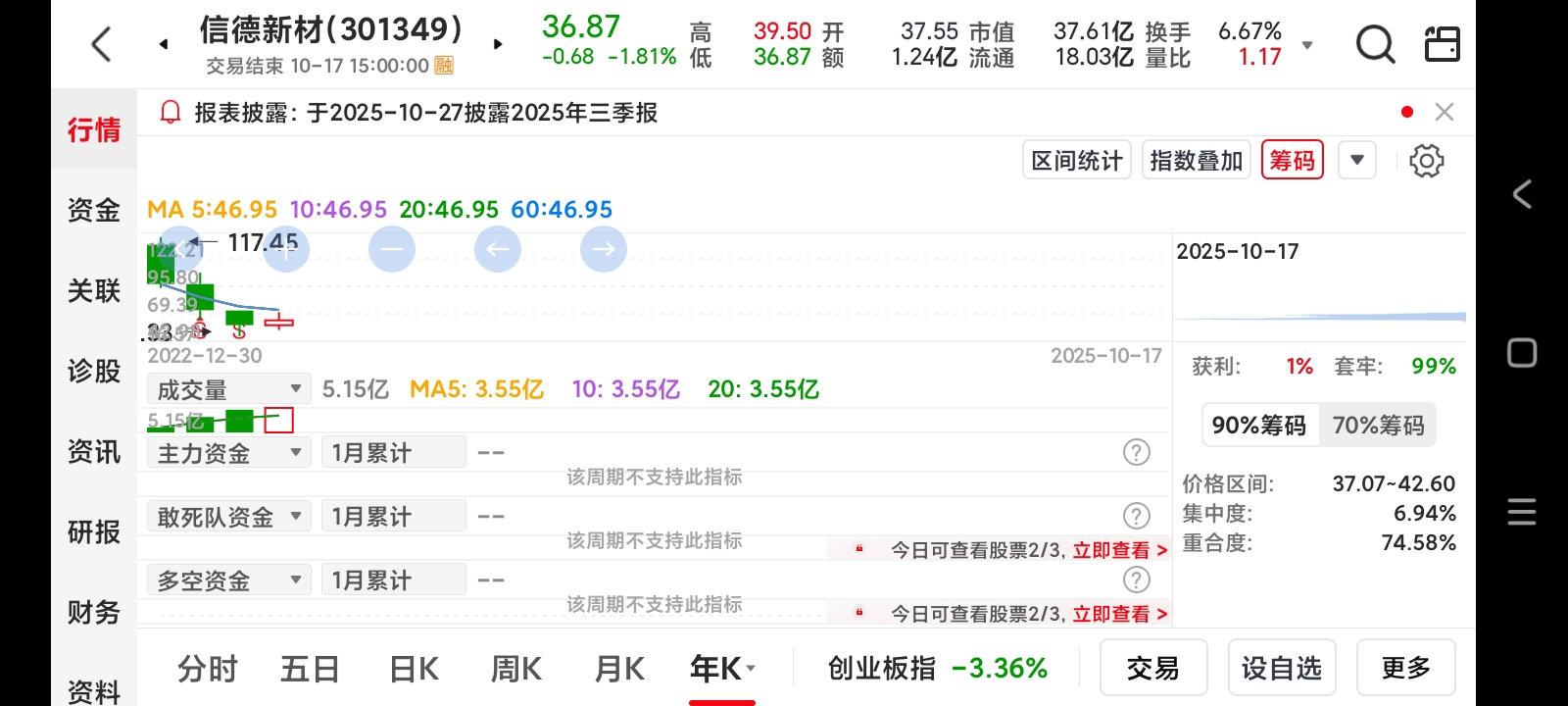Tap 立即查看 link in 敢死队资金 row

[1120, 550]
